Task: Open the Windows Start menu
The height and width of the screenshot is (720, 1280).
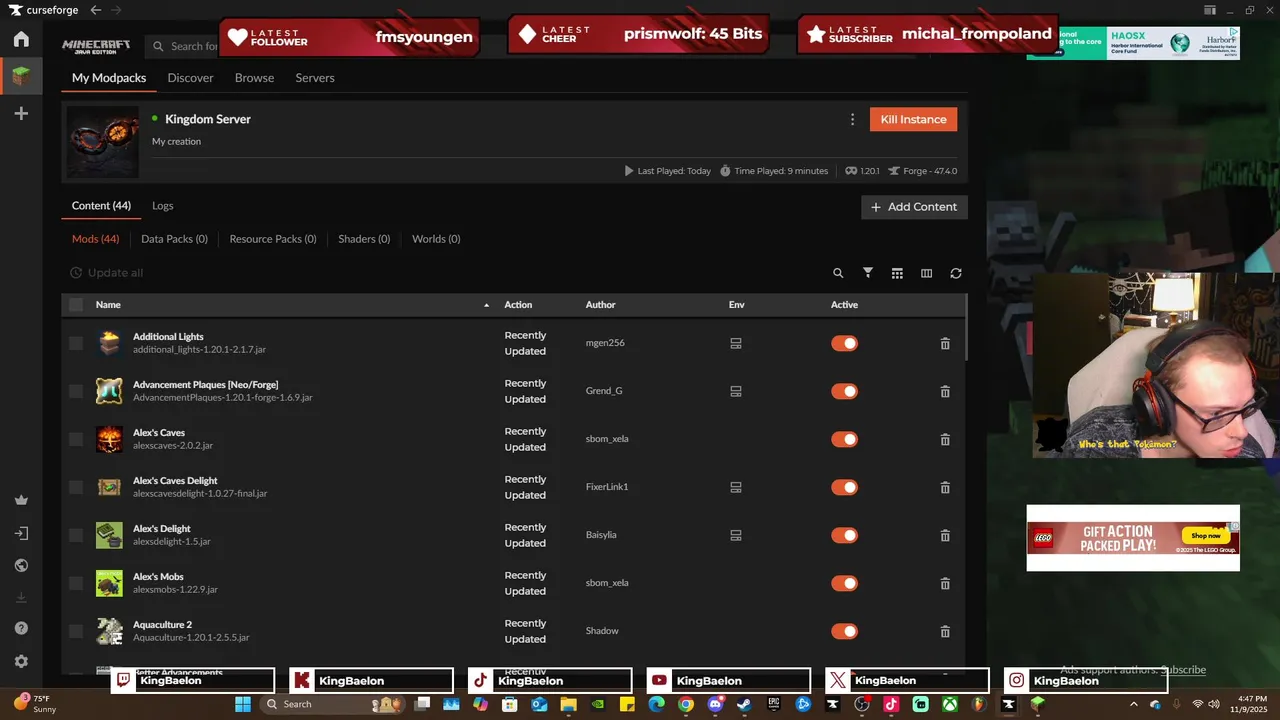Action: (x=243, y=704)
